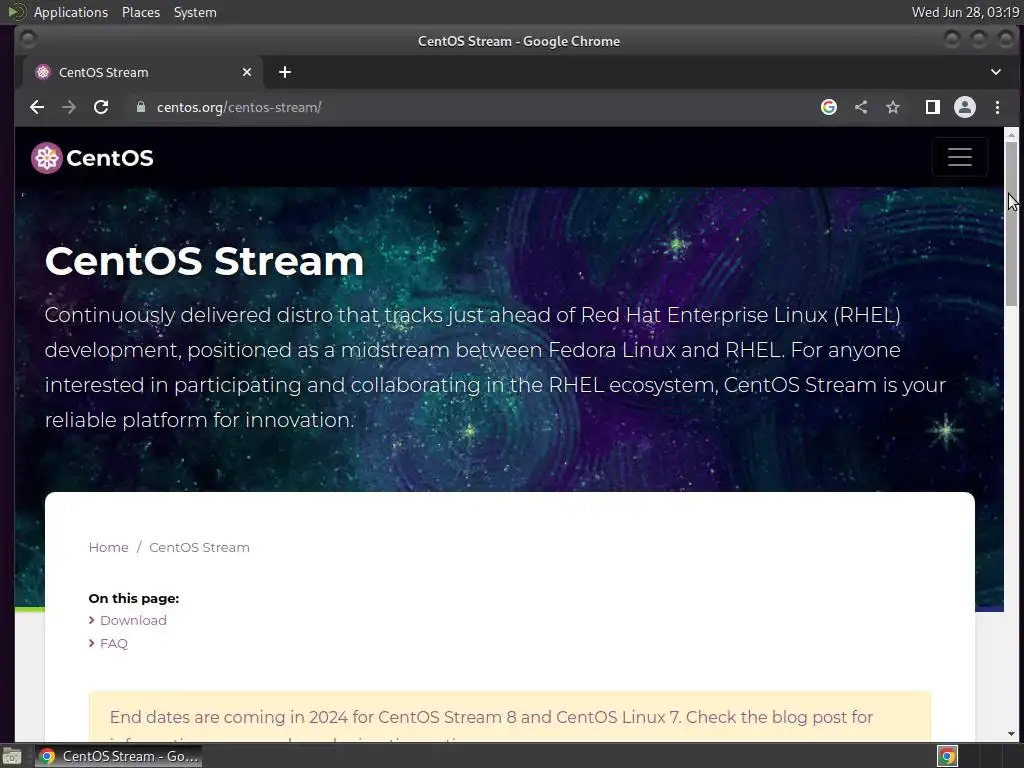Open the System menu
The width and height of the screenshot is (1024, 768).
[195, 12]
